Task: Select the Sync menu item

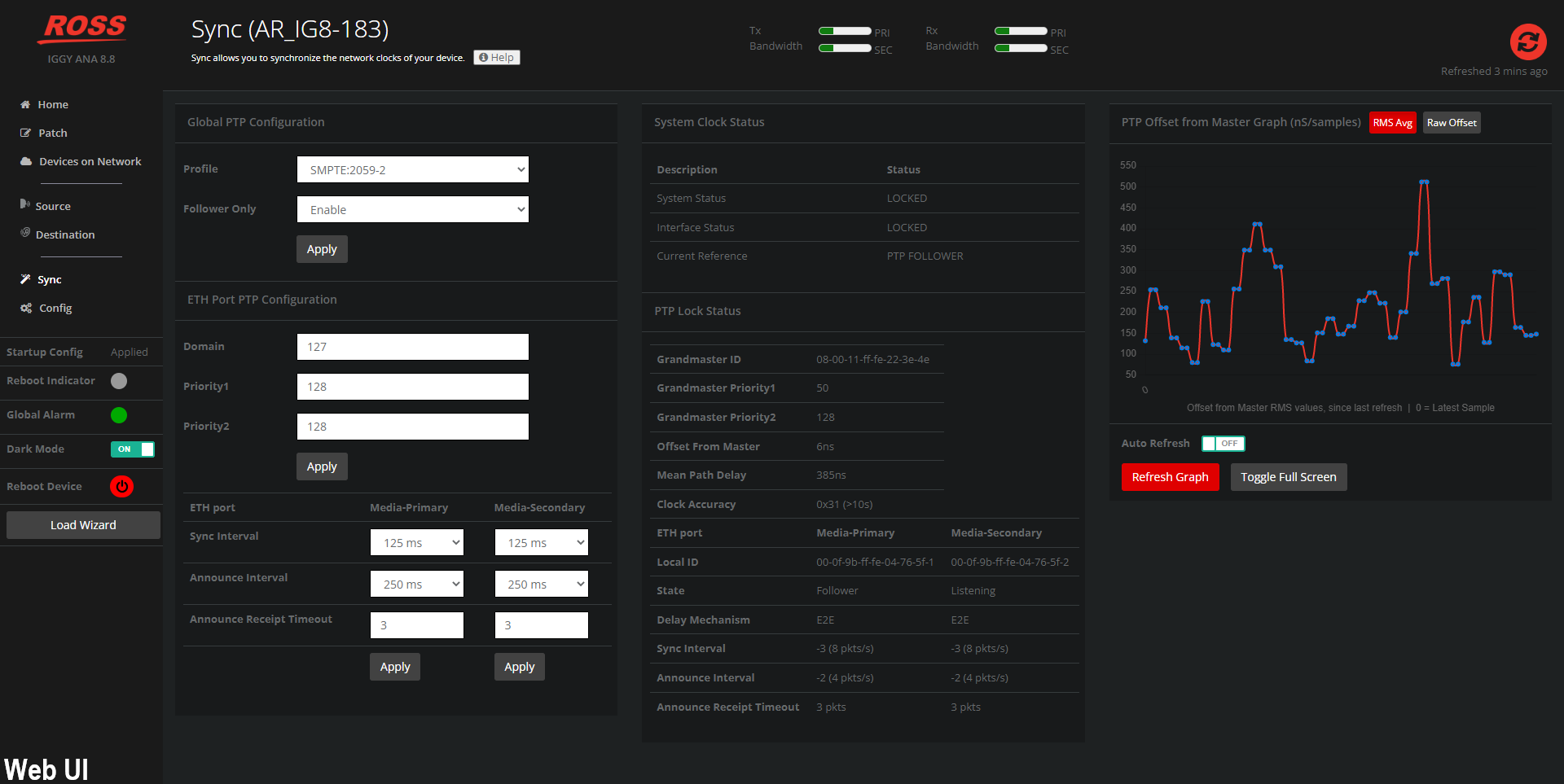Action: click(50, 279)
